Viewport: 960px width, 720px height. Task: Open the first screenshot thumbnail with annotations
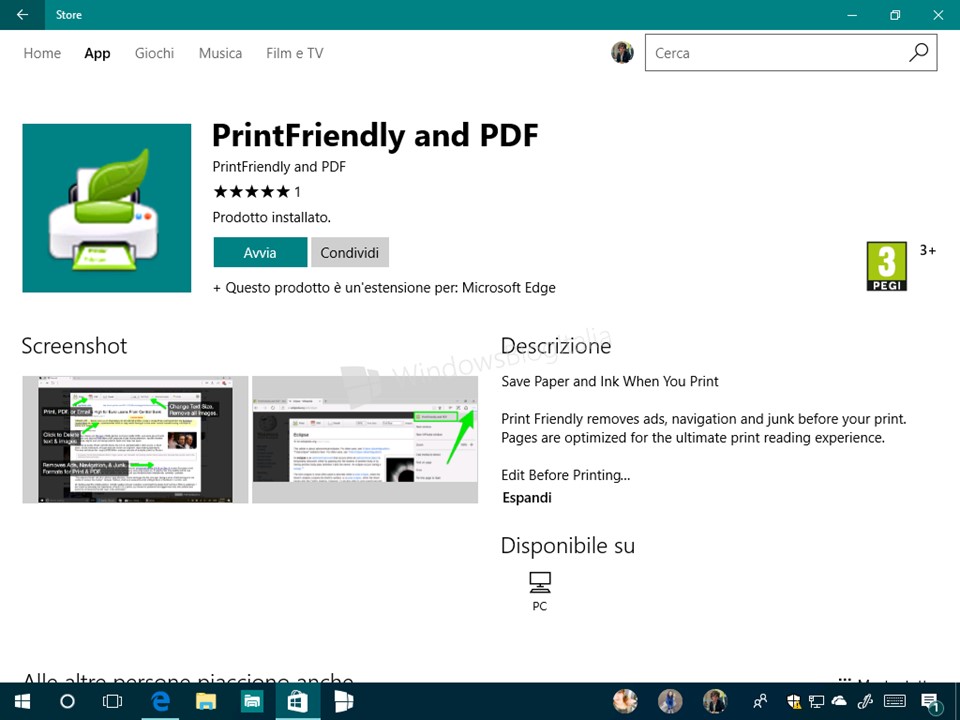[135, 440]
